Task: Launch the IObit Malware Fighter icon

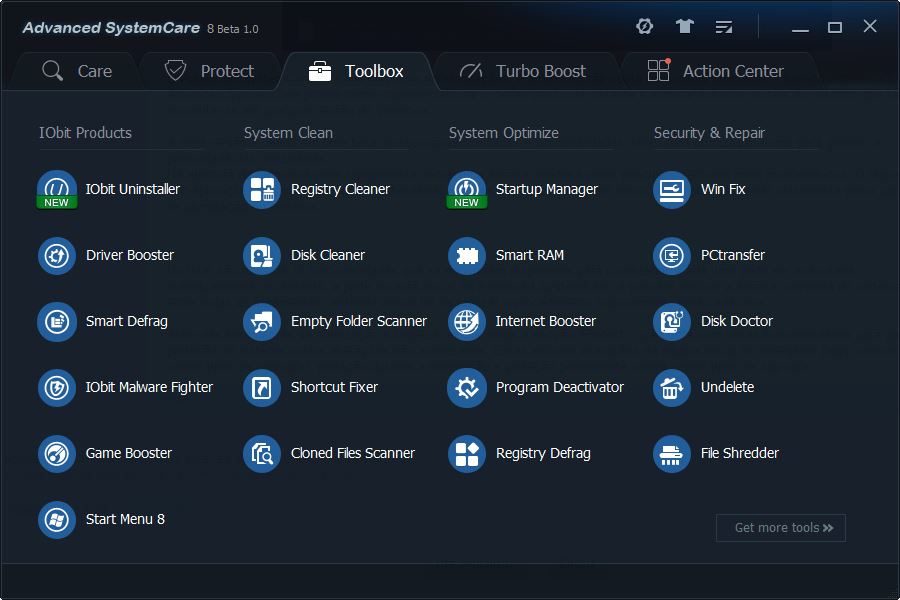Action: (x=57, y=388)
